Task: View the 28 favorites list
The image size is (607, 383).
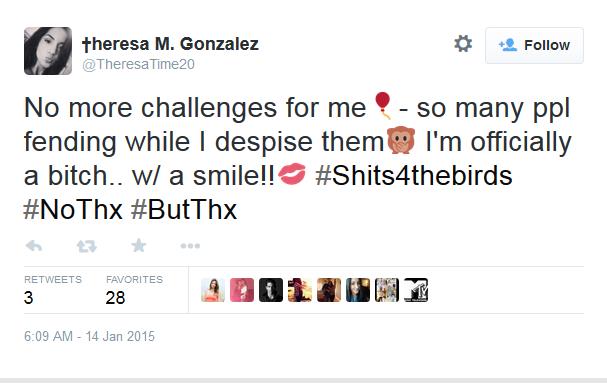Action: point(134,290)
